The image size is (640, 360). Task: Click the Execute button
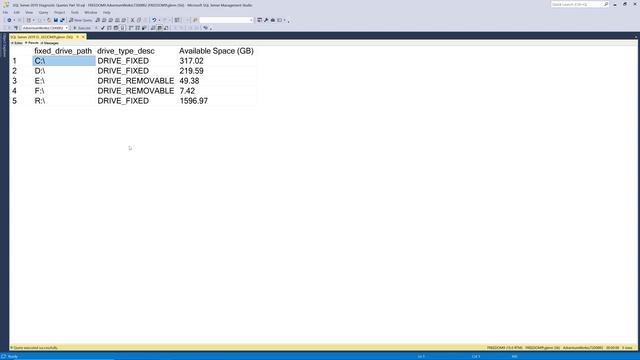[x=82, y=28]
